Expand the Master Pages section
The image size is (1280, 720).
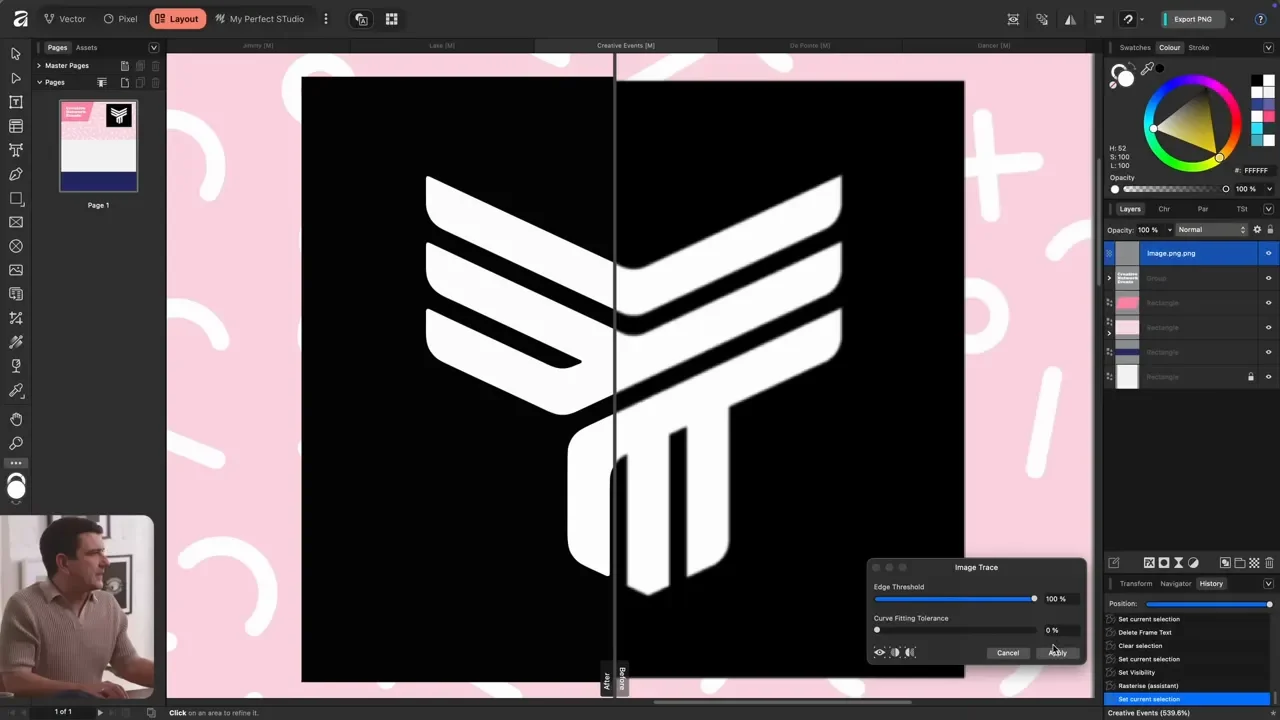[x=39, y=66]
